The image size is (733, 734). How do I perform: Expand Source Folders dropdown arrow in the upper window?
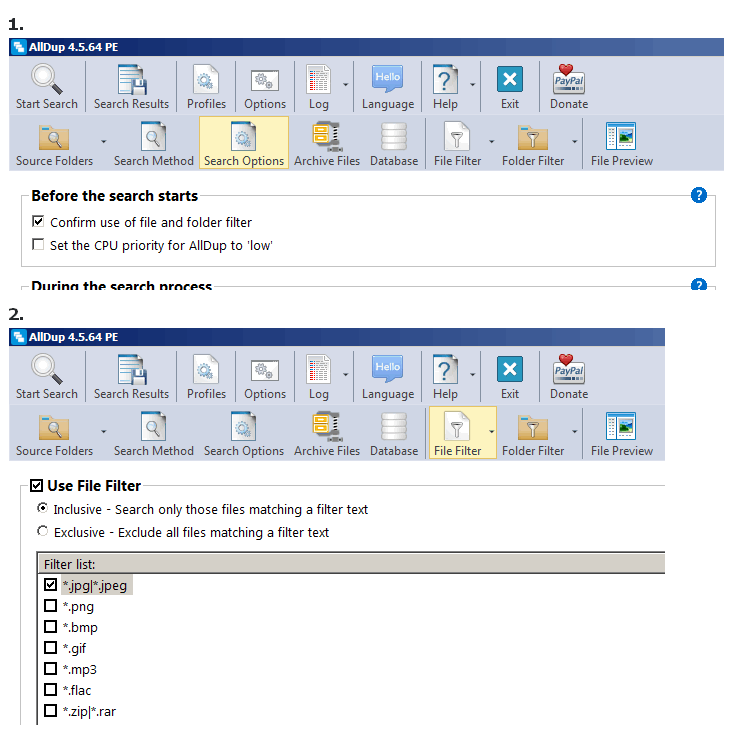[103, 141]
